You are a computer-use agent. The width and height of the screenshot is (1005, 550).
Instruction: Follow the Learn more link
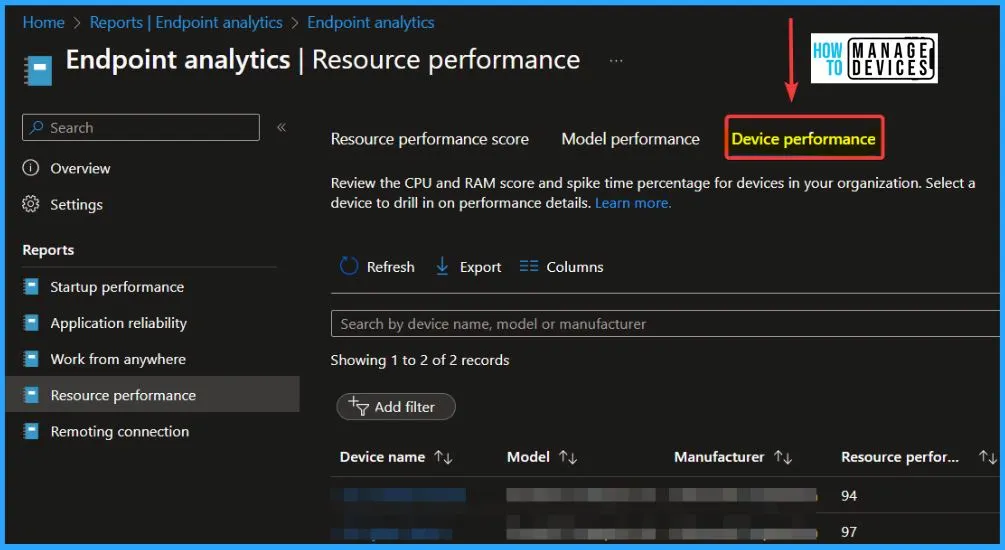pos(633,203)
